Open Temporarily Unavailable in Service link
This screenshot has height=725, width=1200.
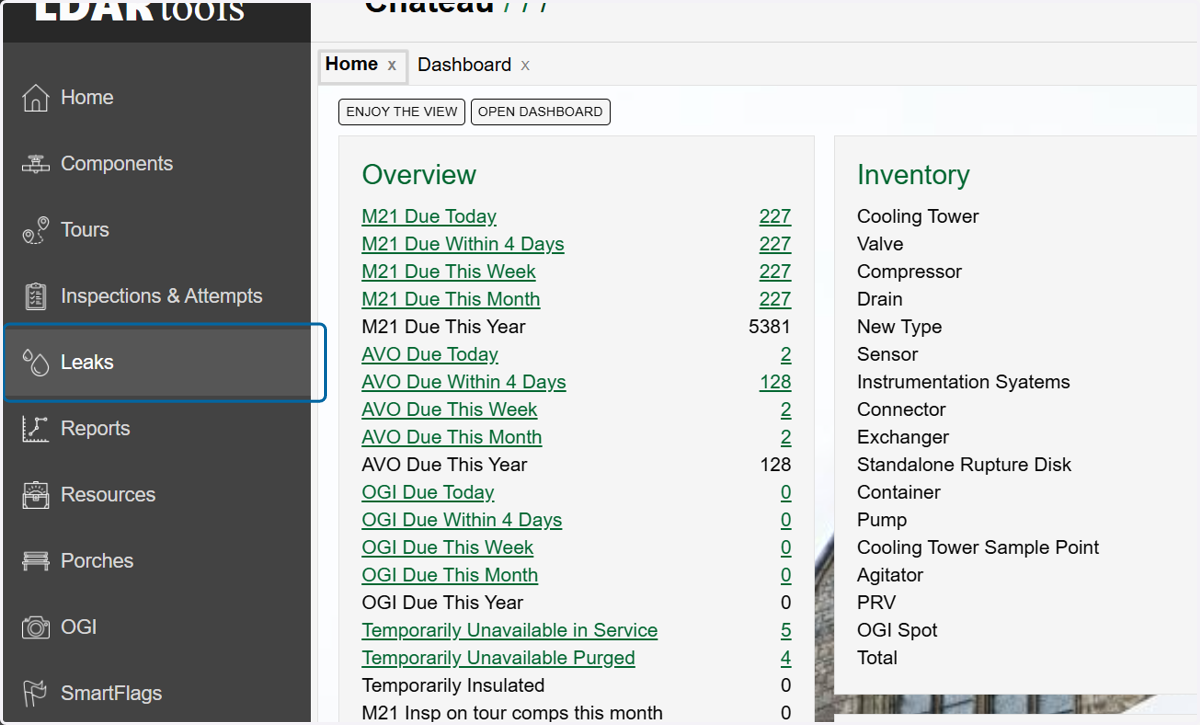(510, 631)
